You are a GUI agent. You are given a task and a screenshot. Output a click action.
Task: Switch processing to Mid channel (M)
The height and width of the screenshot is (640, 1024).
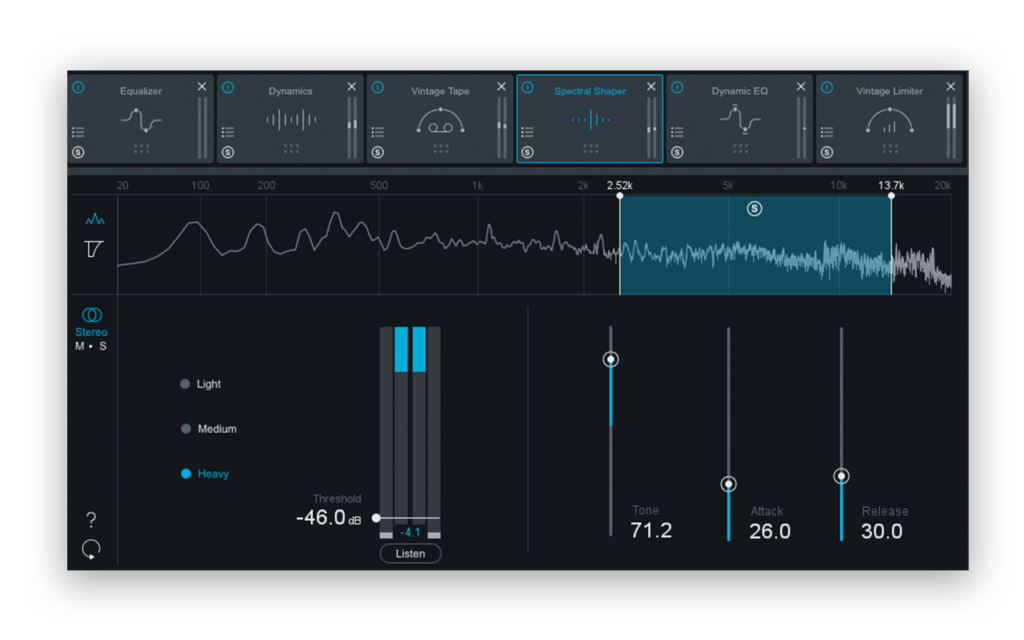coord(80,346)
